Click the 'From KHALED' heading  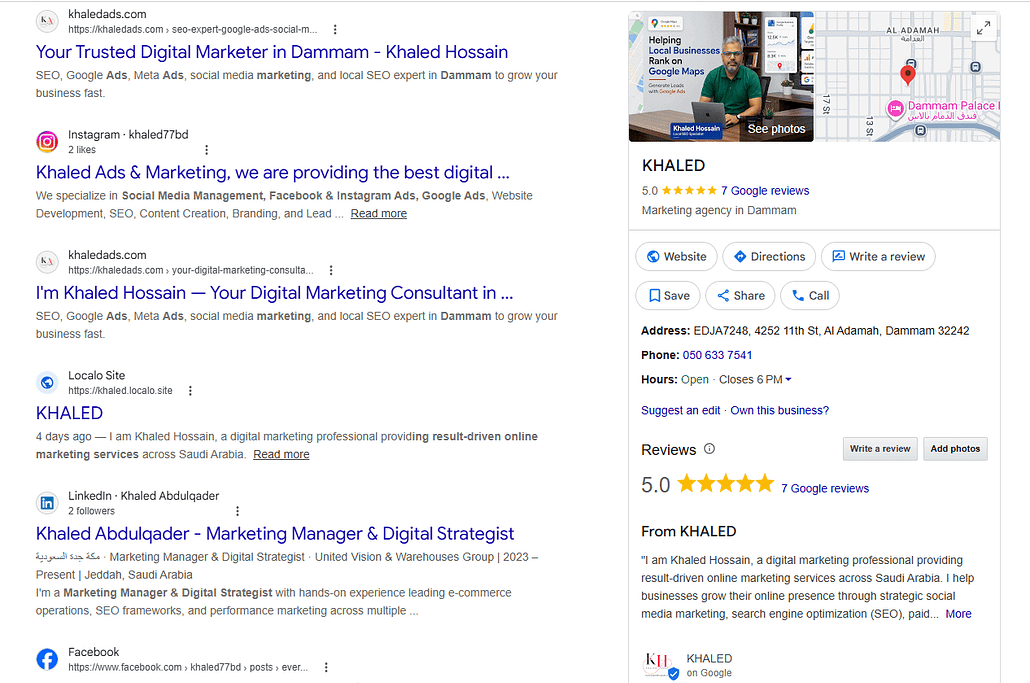click(x=688, y=531)
